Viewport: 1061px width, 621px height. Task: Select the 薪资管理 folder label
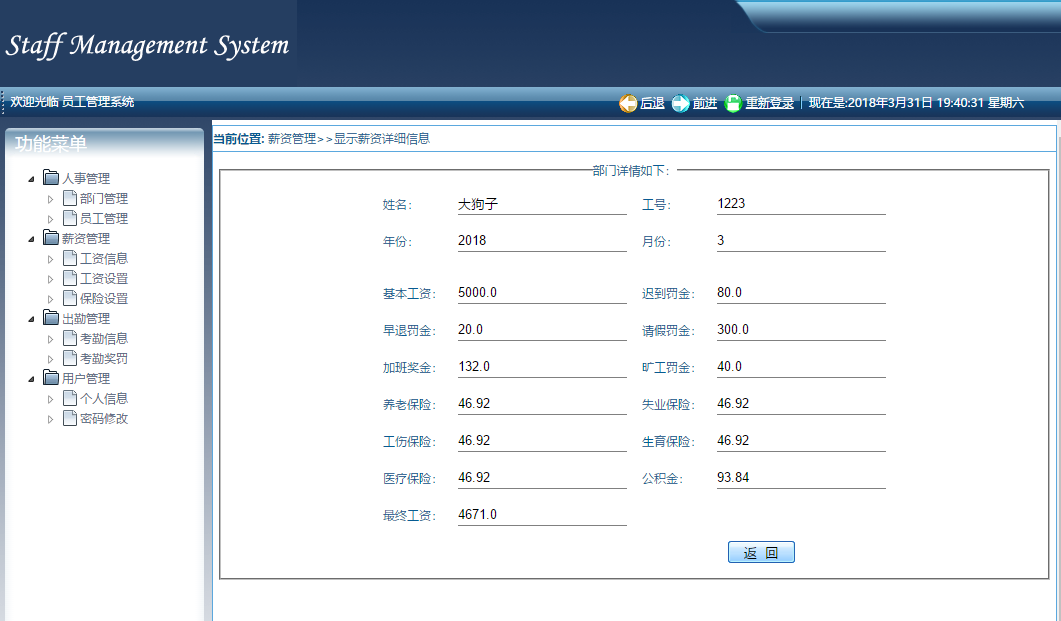click(86, 239)
